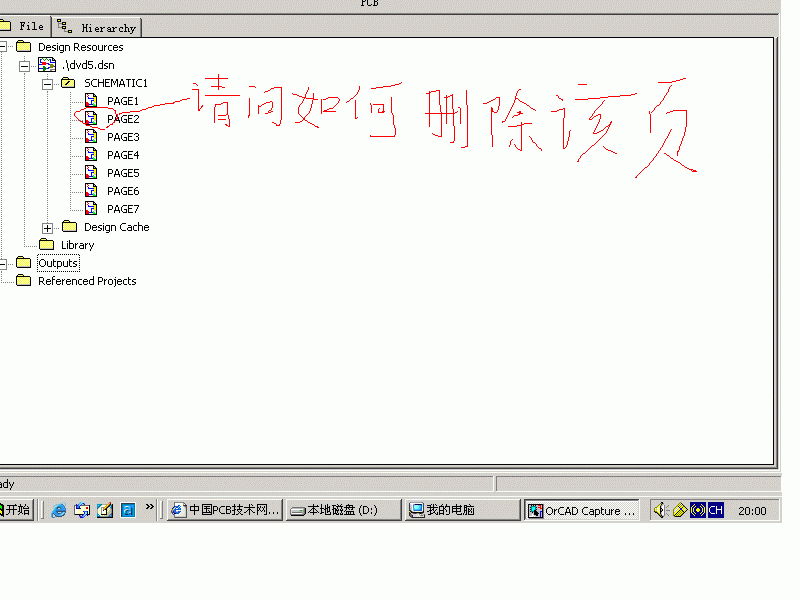Screen dimensions: 800x600
Task: Click the blue antivirus tray icon
Action: (697, 510)
